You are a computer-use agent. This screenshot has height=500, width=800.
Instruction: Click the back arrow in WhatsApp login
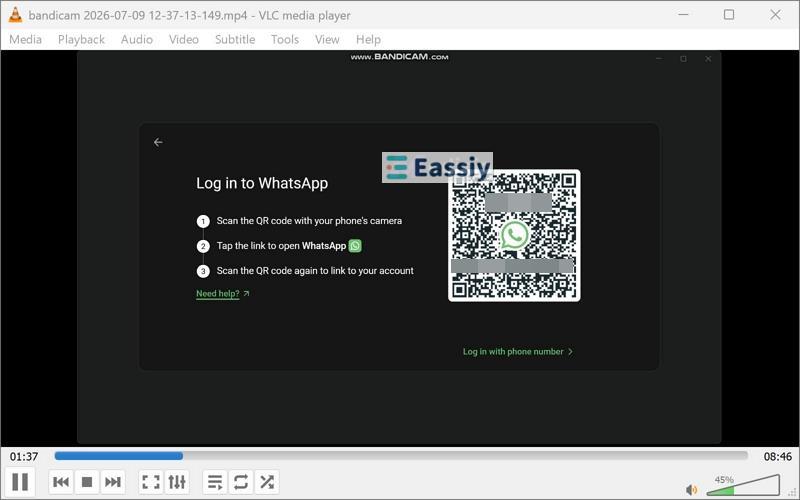tap(158, 142)
